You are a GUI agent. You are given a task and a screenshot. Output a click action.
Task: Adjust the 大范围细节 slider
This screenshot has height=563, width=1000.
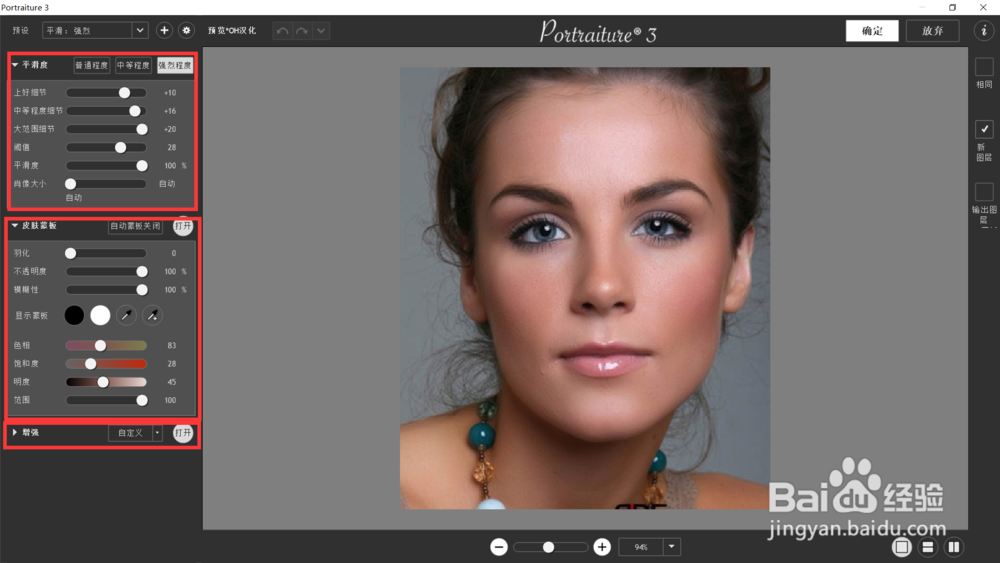tap(107, 129)
